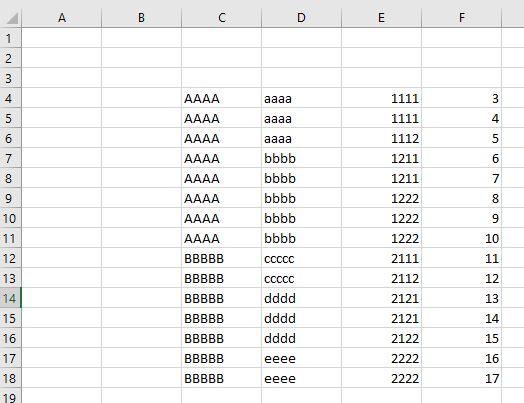Click cell F11 with value 10
Image resolution: width=524 pixels, height=403 pixels.
462,238
